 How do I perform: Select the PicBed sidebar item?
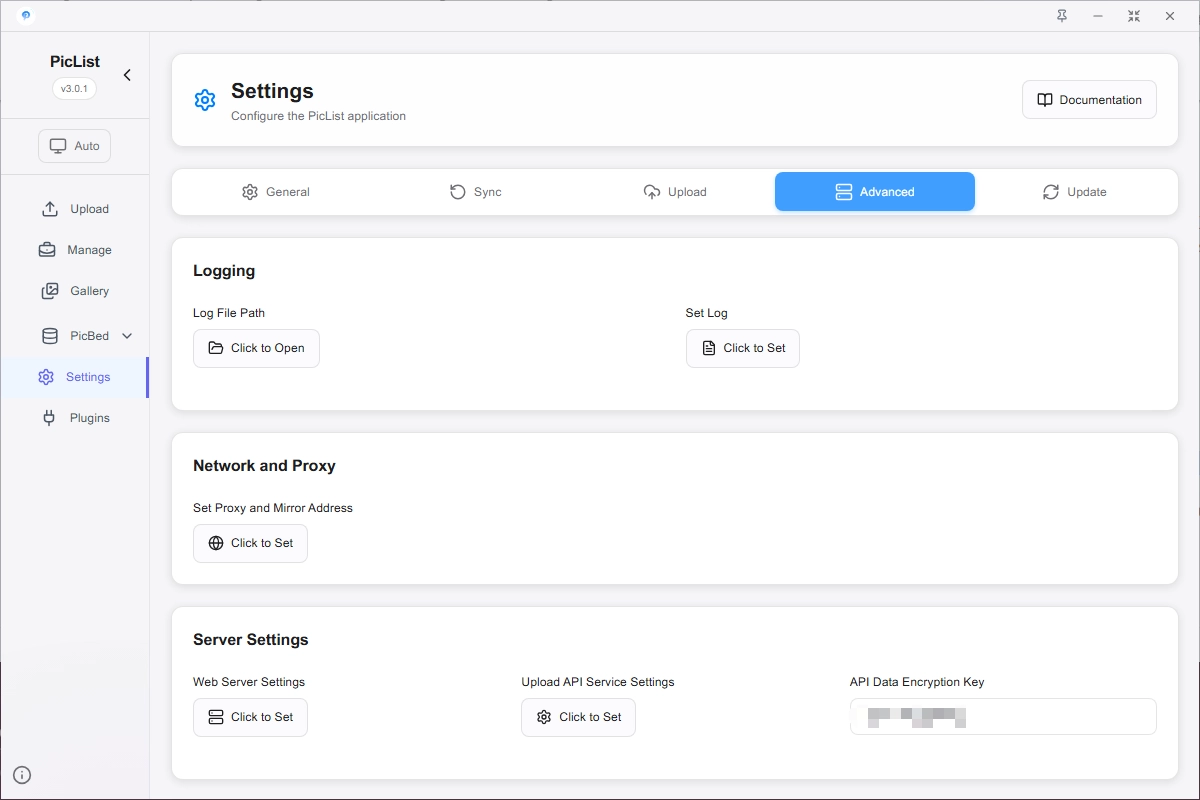point(75,336)
